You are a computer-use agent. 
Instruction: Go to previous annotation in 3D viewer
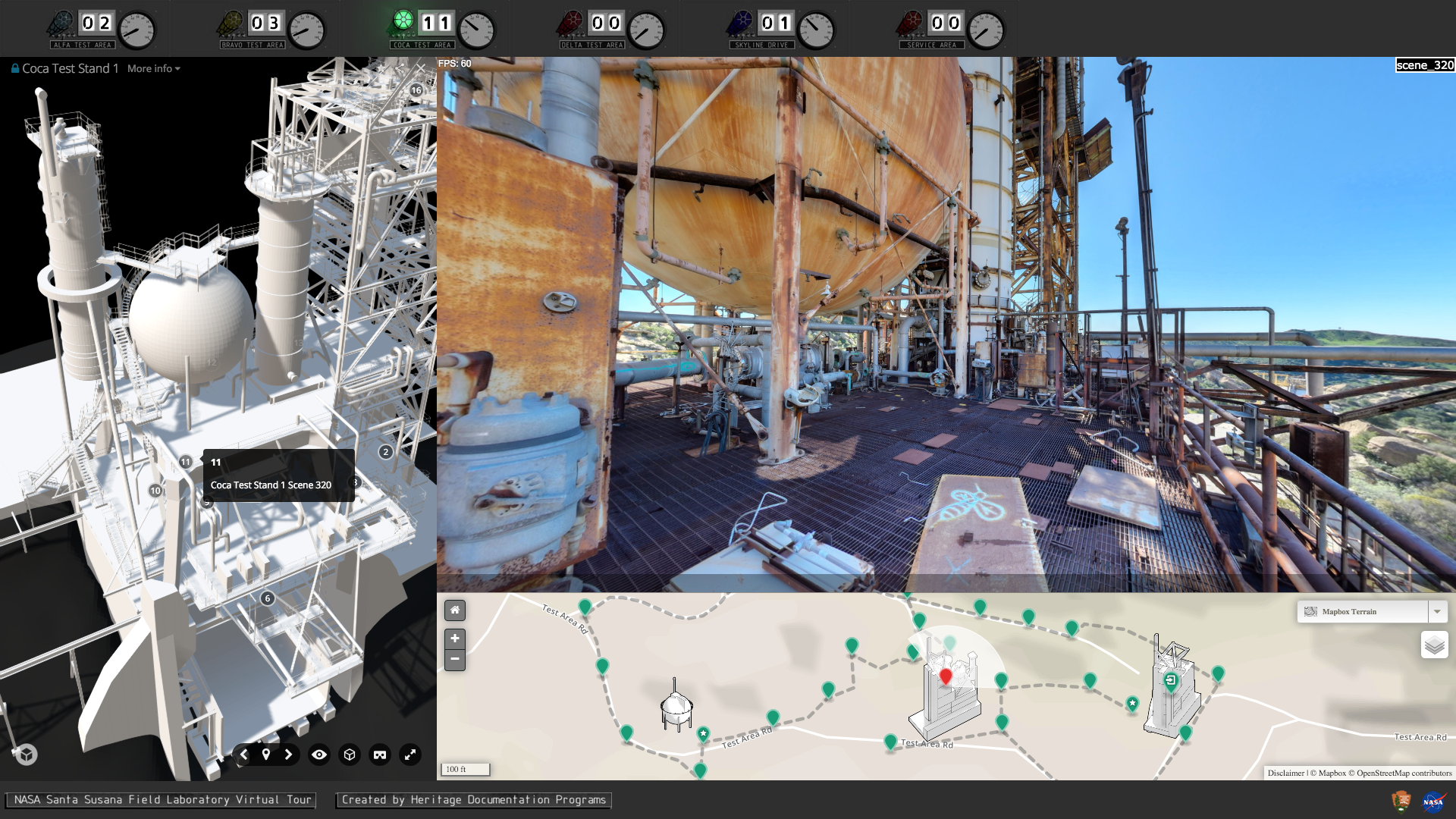click(x=244, y=755)
